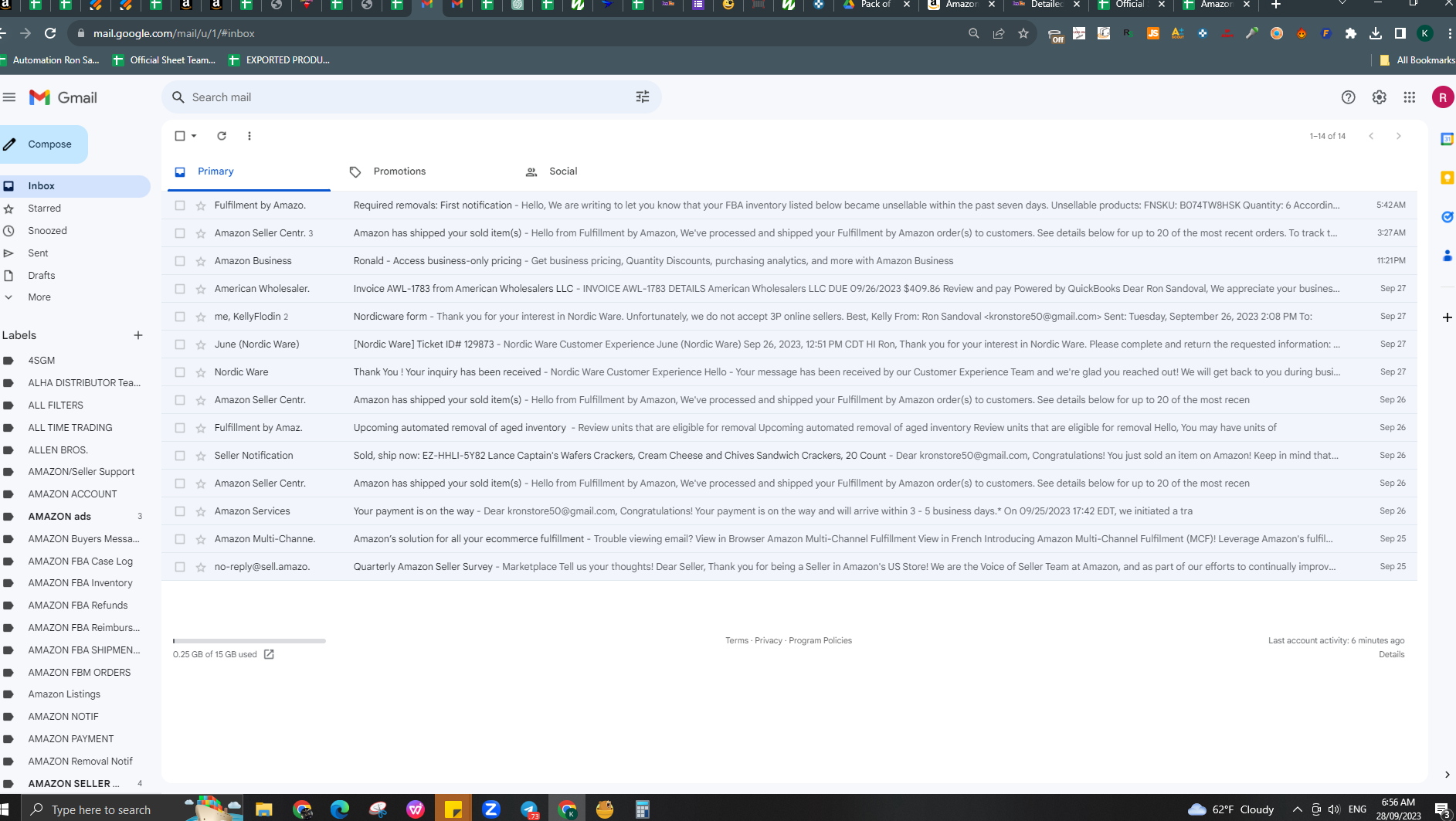Check the June (Nordic Ware) ticket email
1456x821 pixels.
180,344
